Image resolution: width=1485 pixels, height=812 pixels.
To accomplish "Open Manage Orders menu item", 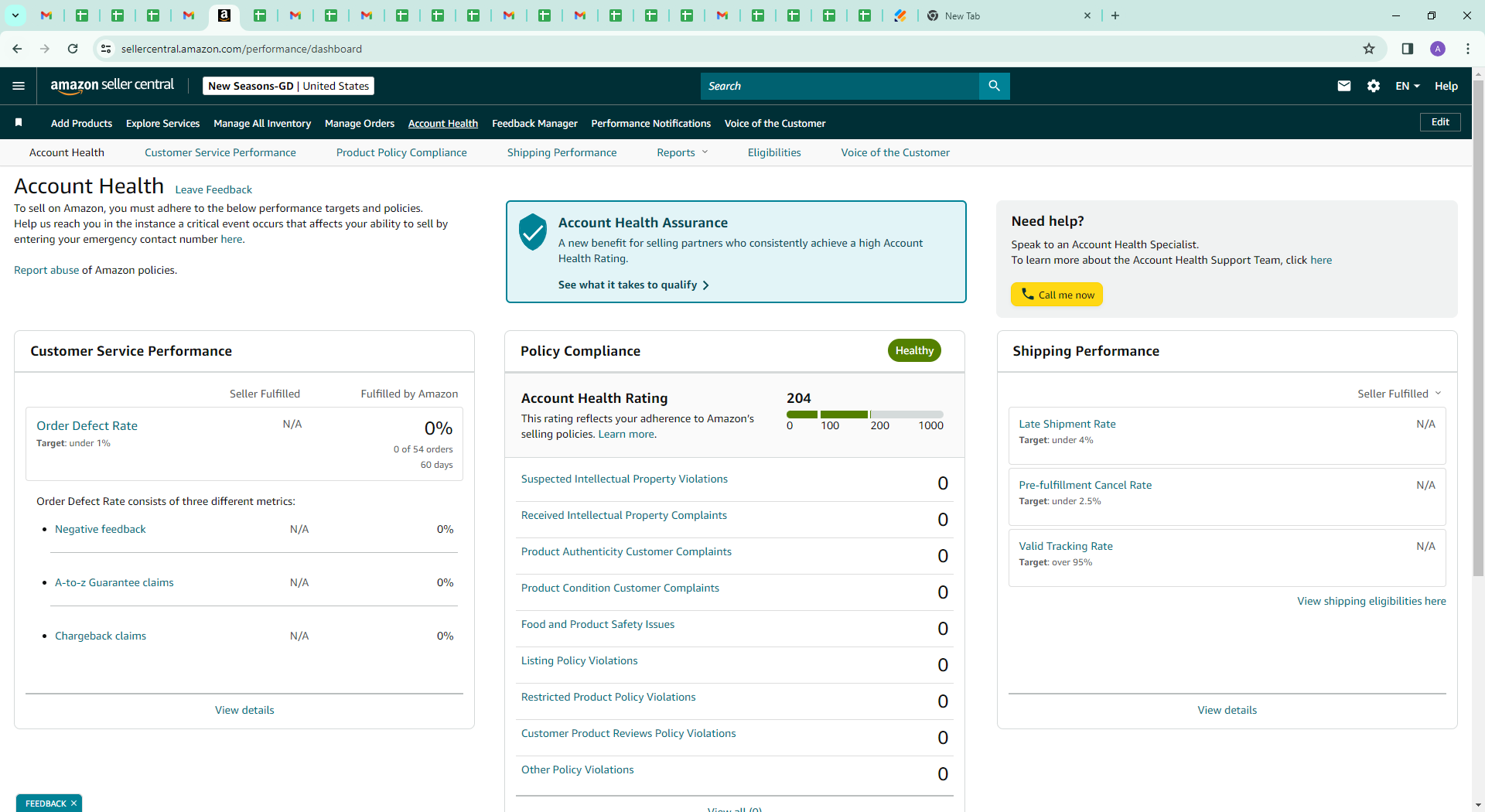I will click(360, 123).
